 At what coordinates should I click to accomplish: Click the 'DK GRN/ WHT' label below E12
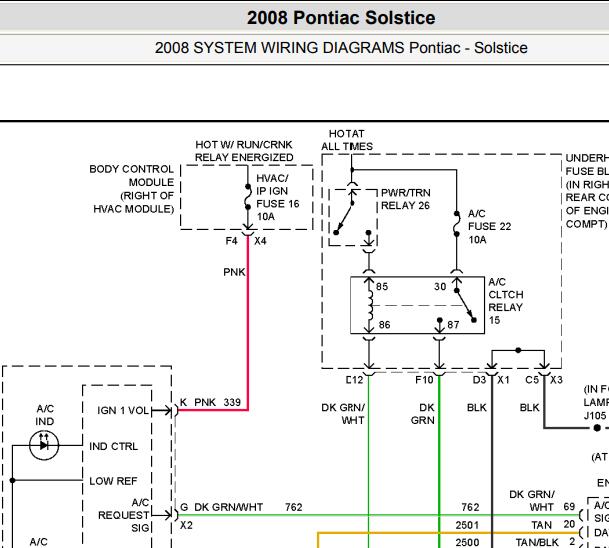click(343, 414)
